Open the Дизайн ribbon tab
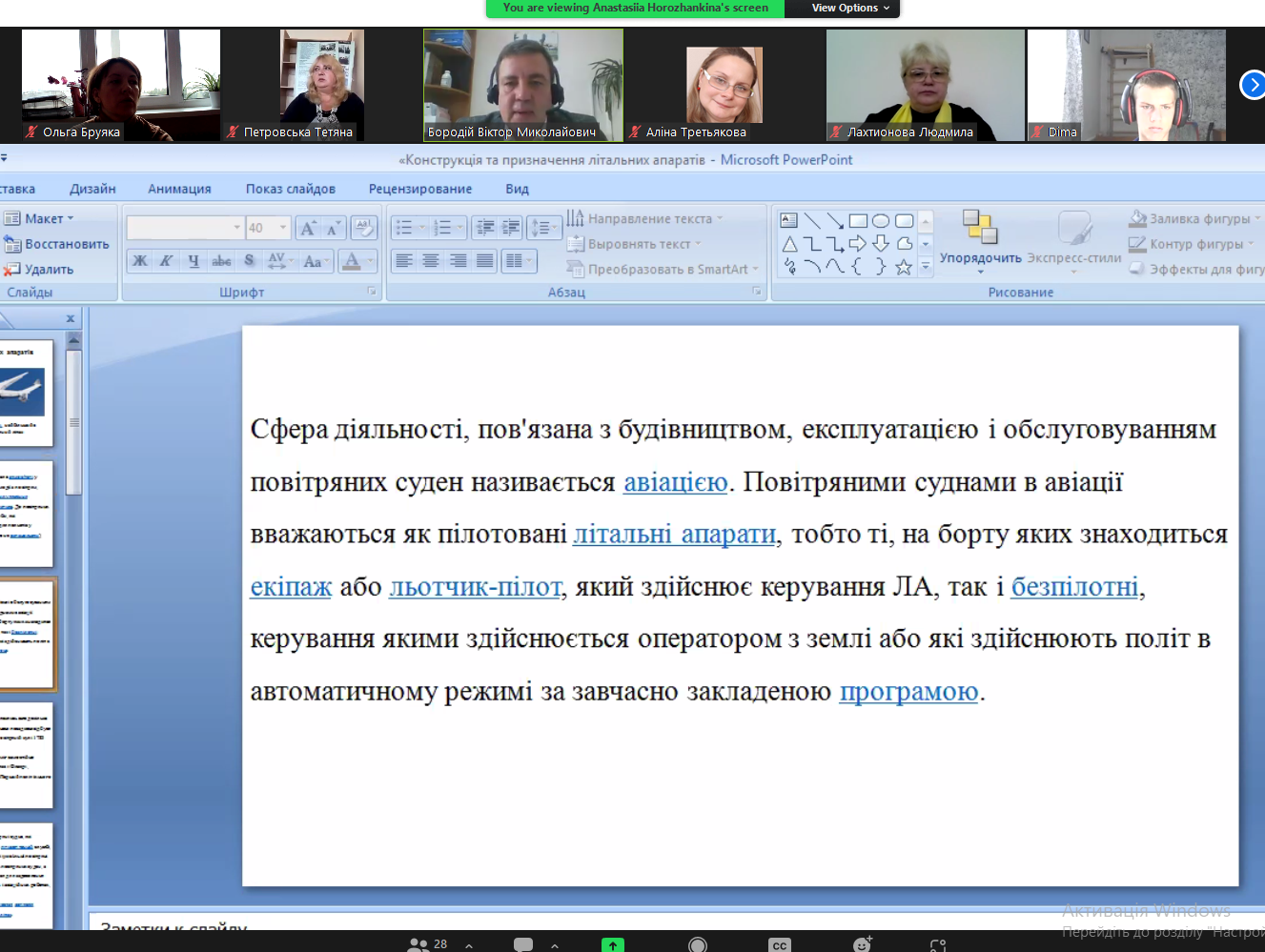 [x=92, y=189]
